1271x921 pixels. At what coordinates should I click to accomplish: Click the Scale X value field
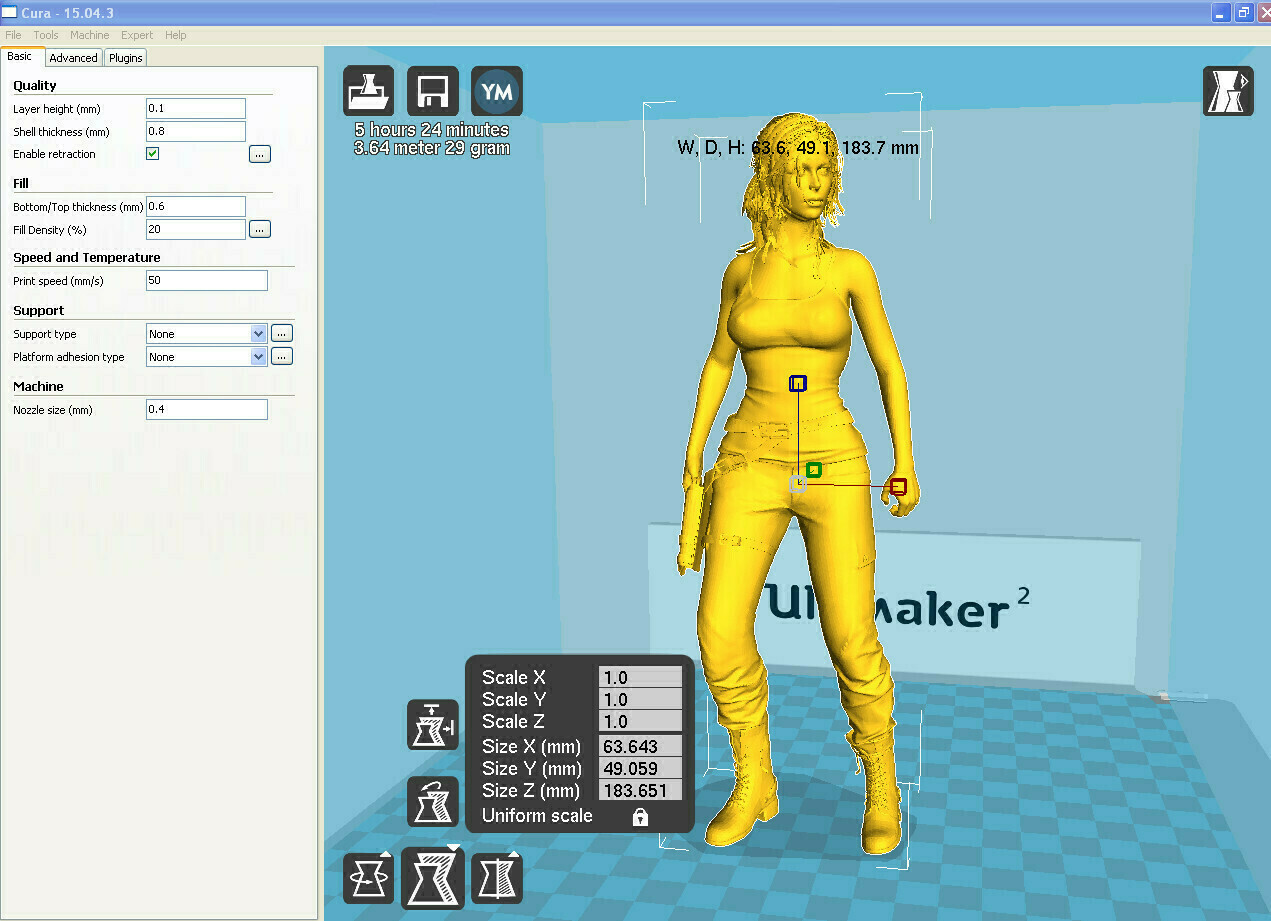click(x=640, y=677)
